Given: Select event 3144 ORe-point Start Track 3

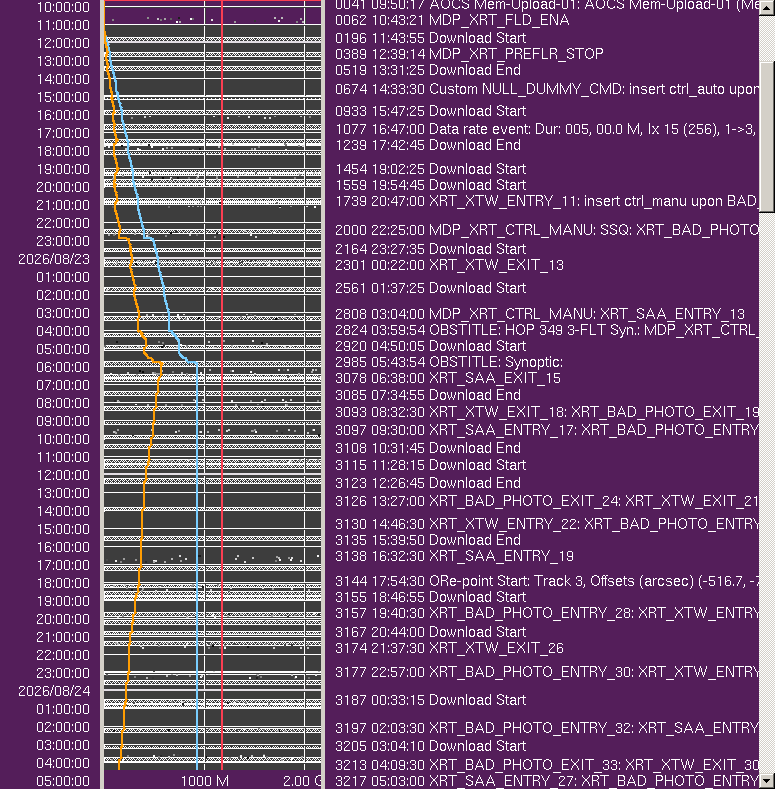Looking at the screenshot, I should (x=547, y=582).
